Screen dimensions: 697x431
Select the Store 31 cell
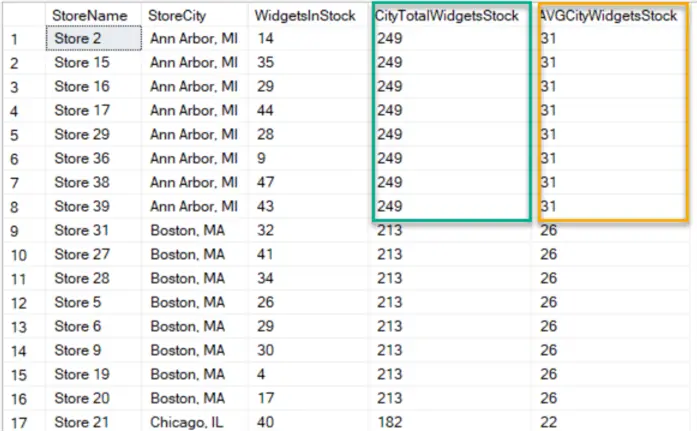(x=93, y=230)
